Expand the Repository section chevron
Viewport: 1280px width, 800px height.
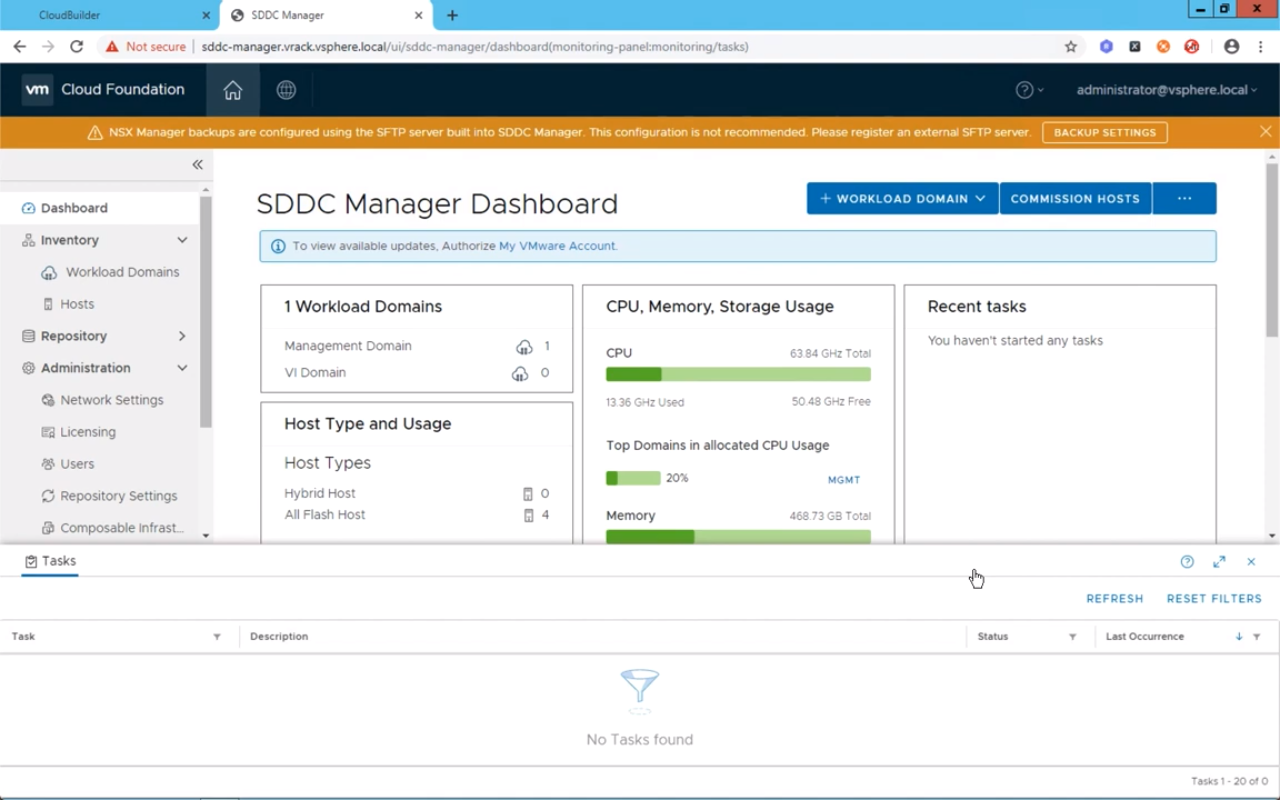pos(182,336)
